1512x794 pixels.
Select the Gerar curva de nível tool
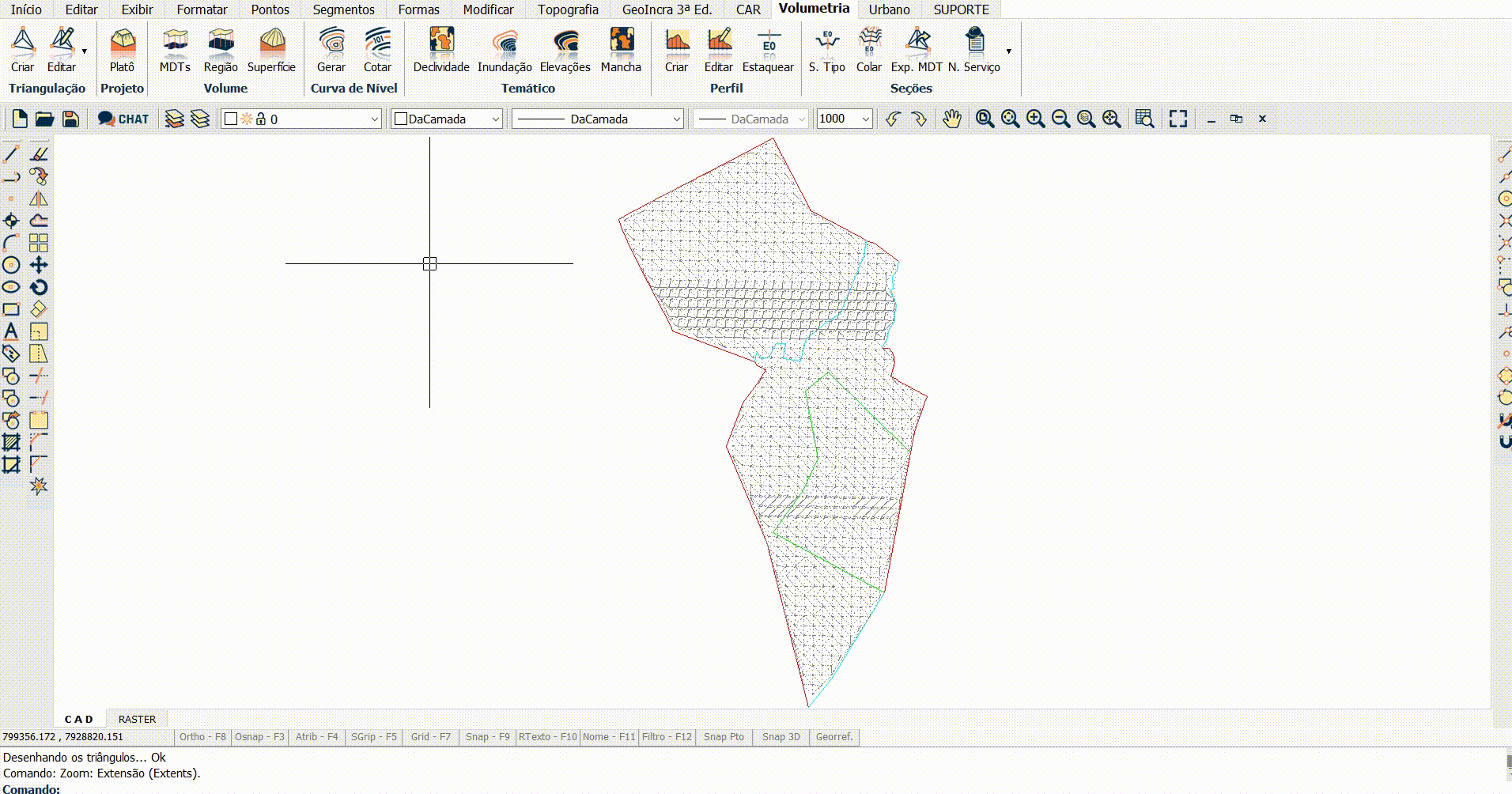pyautogui.click(x=331, y=50)
